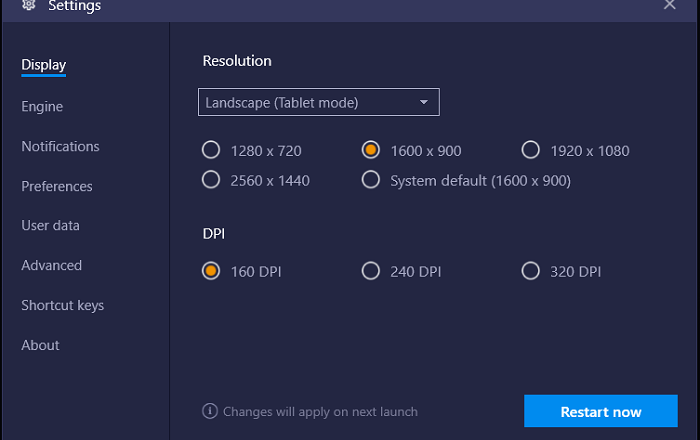Go to Advanced settings
The image size is (700, 440).
pos(52,265)
